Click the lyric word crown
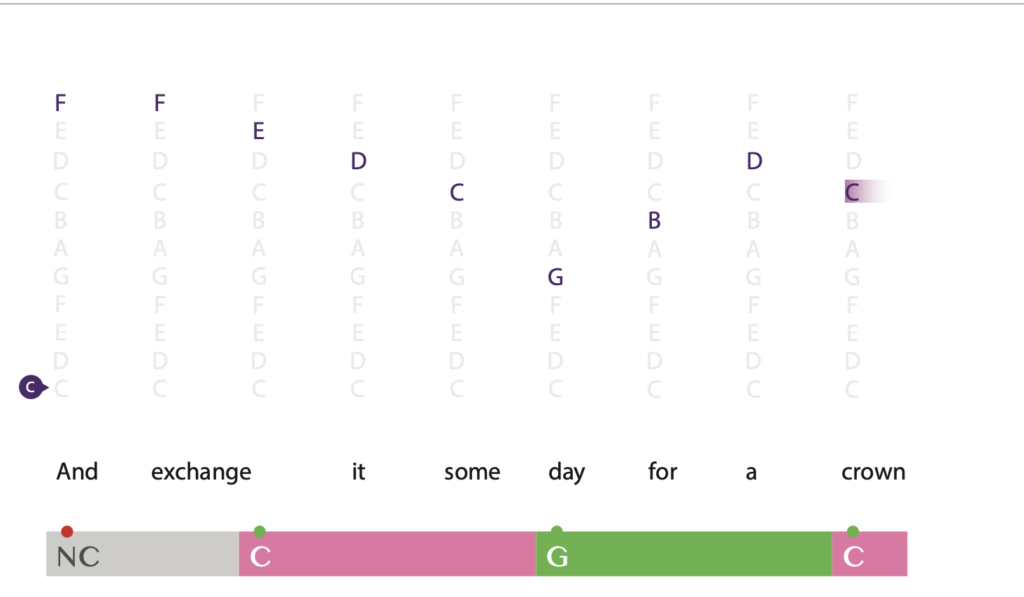The width and height of the screenshot is (1024, 597). click(x=873, y=472)
